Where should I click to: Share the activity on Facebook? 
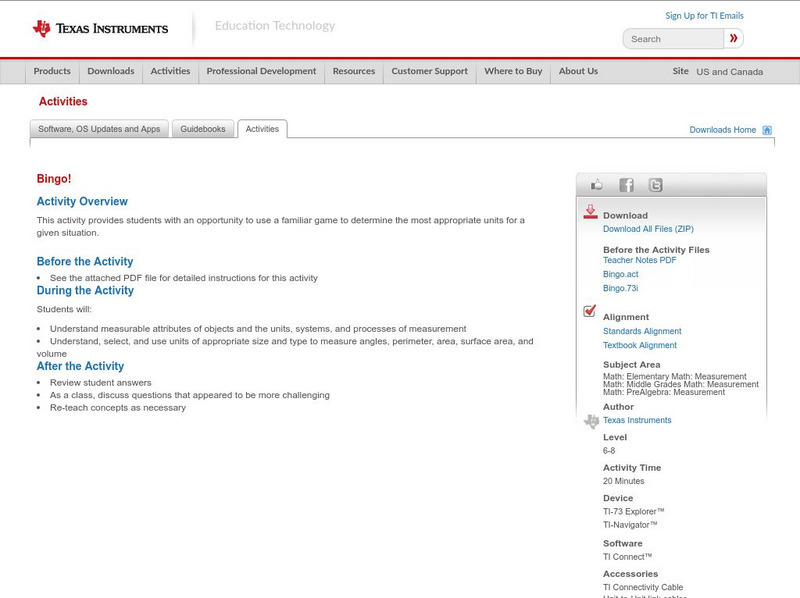(626, 185)
